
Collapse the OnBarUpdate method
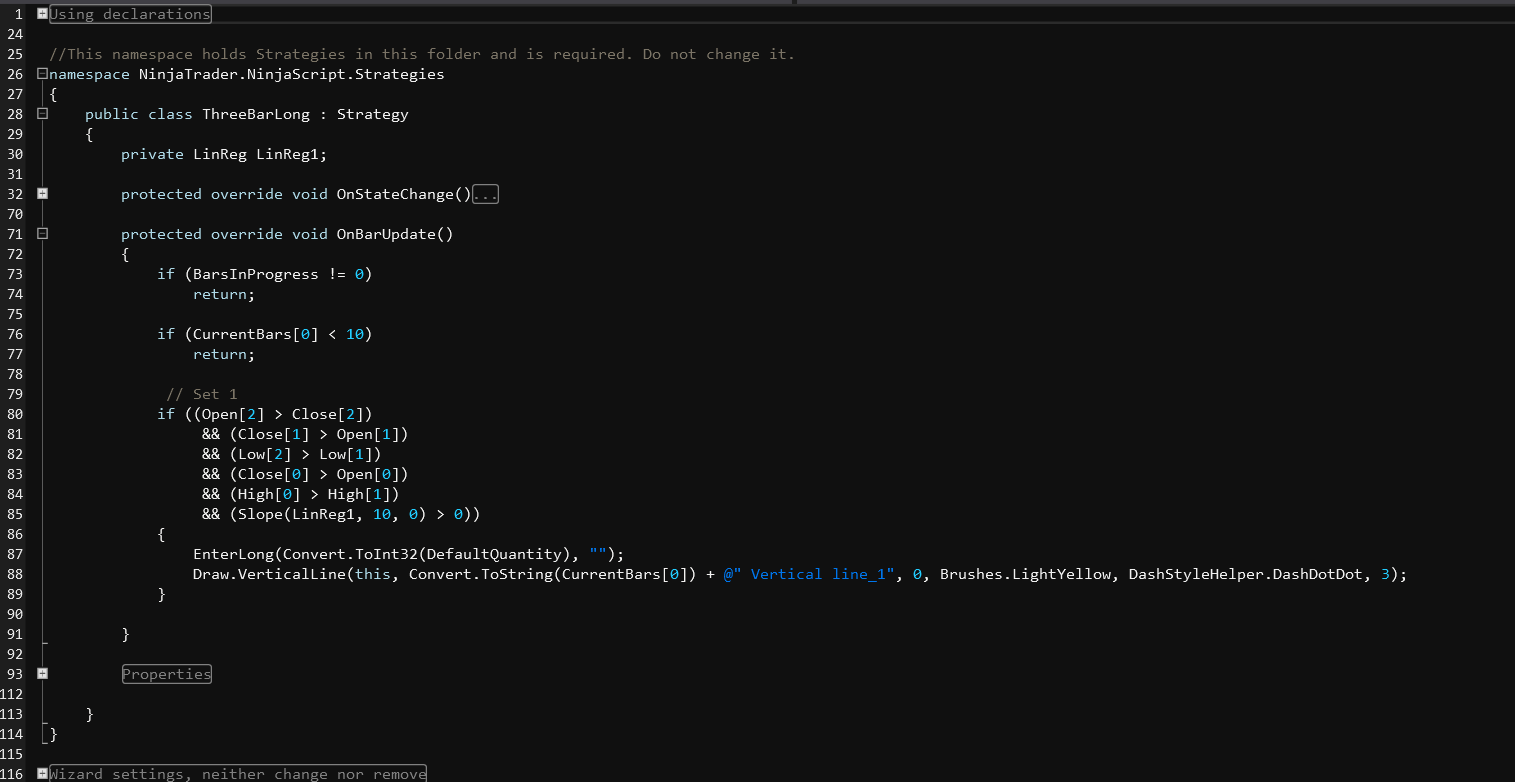(x=42, y=234)
